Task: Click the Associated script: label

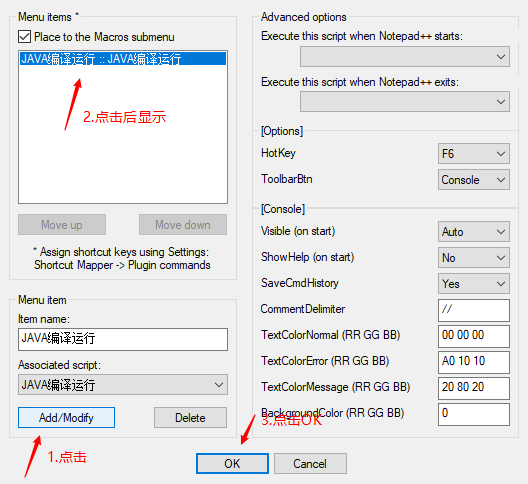Action: click(x=59, y=365)
